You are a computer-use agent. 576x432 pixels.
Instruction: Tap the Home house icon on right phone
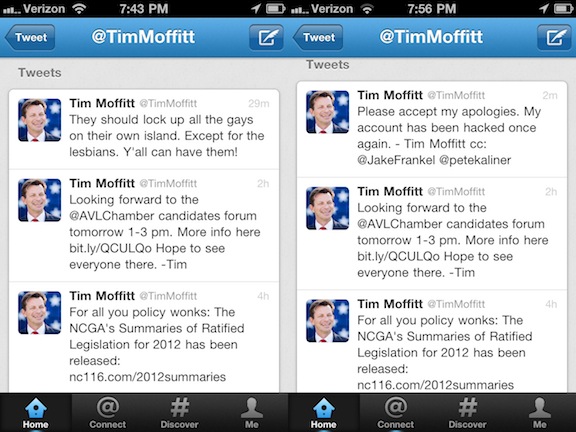tap(324, 408)
